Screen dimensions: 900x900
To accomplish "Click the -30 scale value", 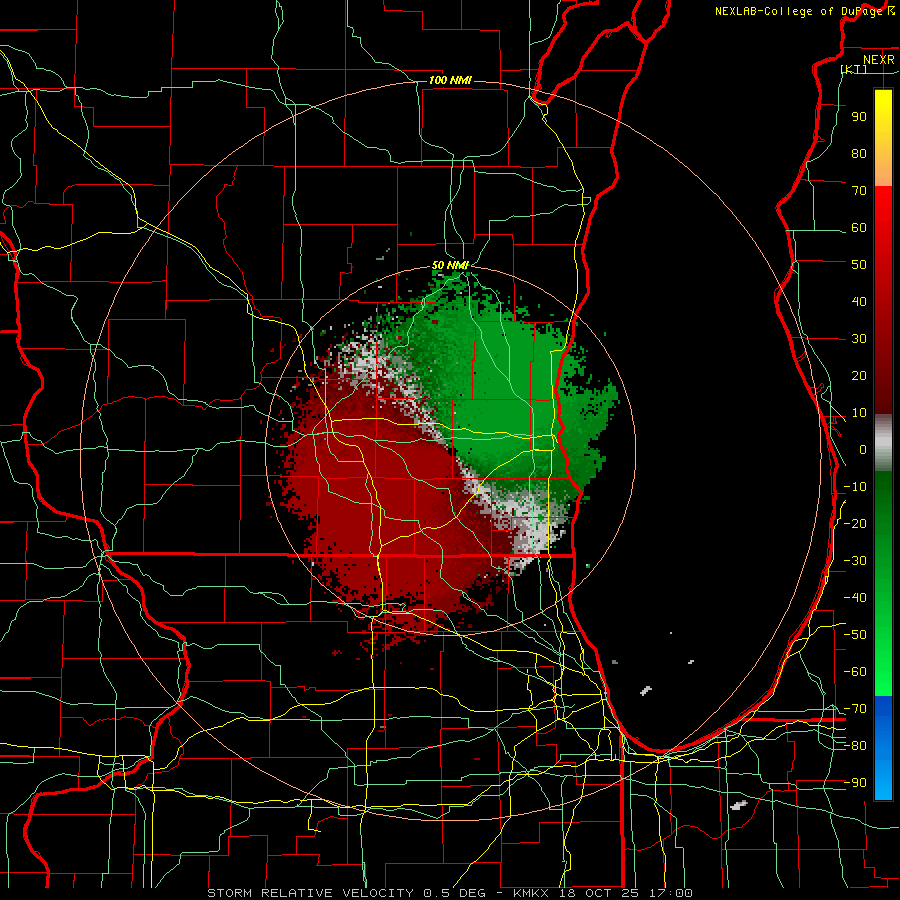I will tap(855, 561).
